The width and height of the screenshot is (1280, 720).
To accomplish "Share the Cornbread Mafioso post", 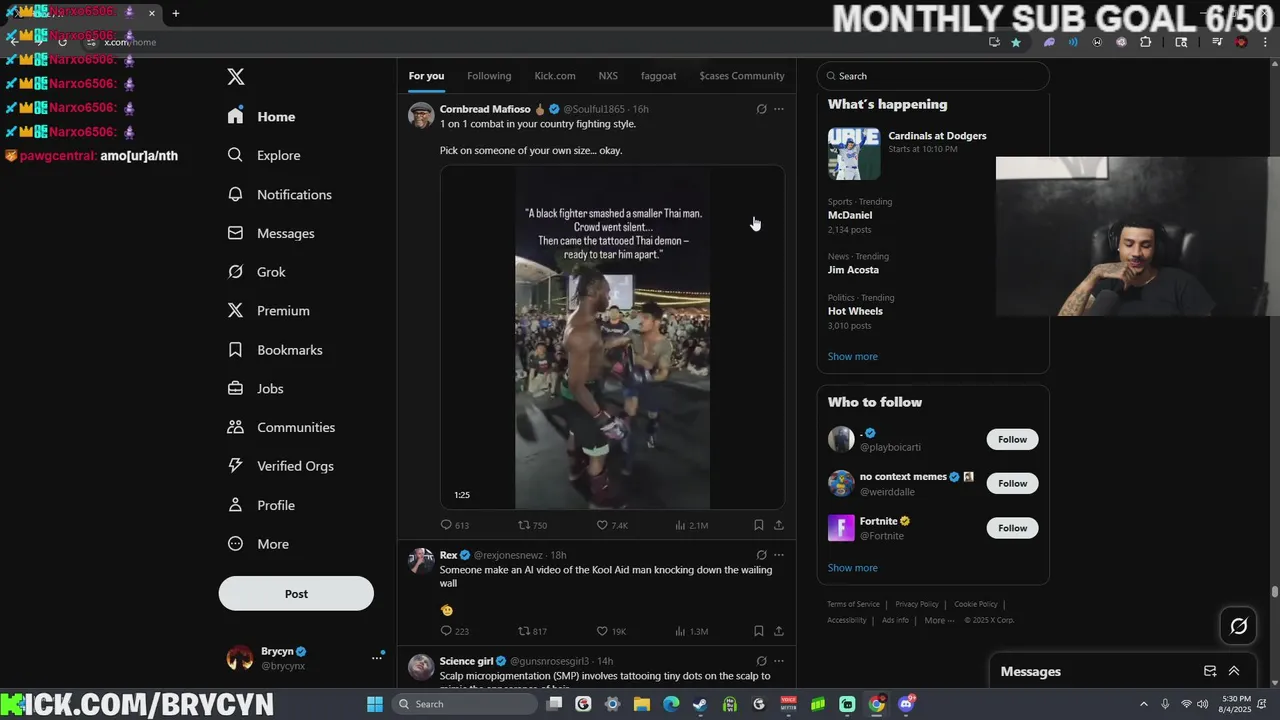I will (779, 525).
